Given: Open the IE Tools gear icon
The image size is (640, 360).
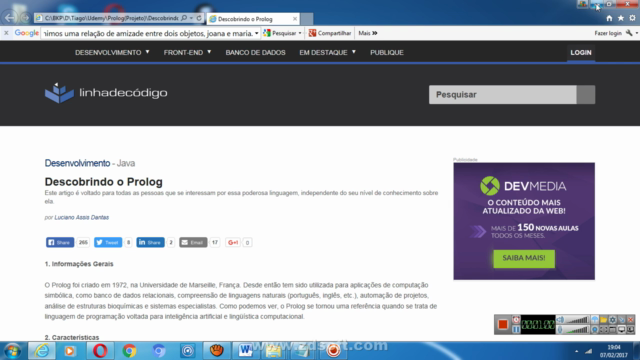Looking at the screenshot, I should coord(632,18).
